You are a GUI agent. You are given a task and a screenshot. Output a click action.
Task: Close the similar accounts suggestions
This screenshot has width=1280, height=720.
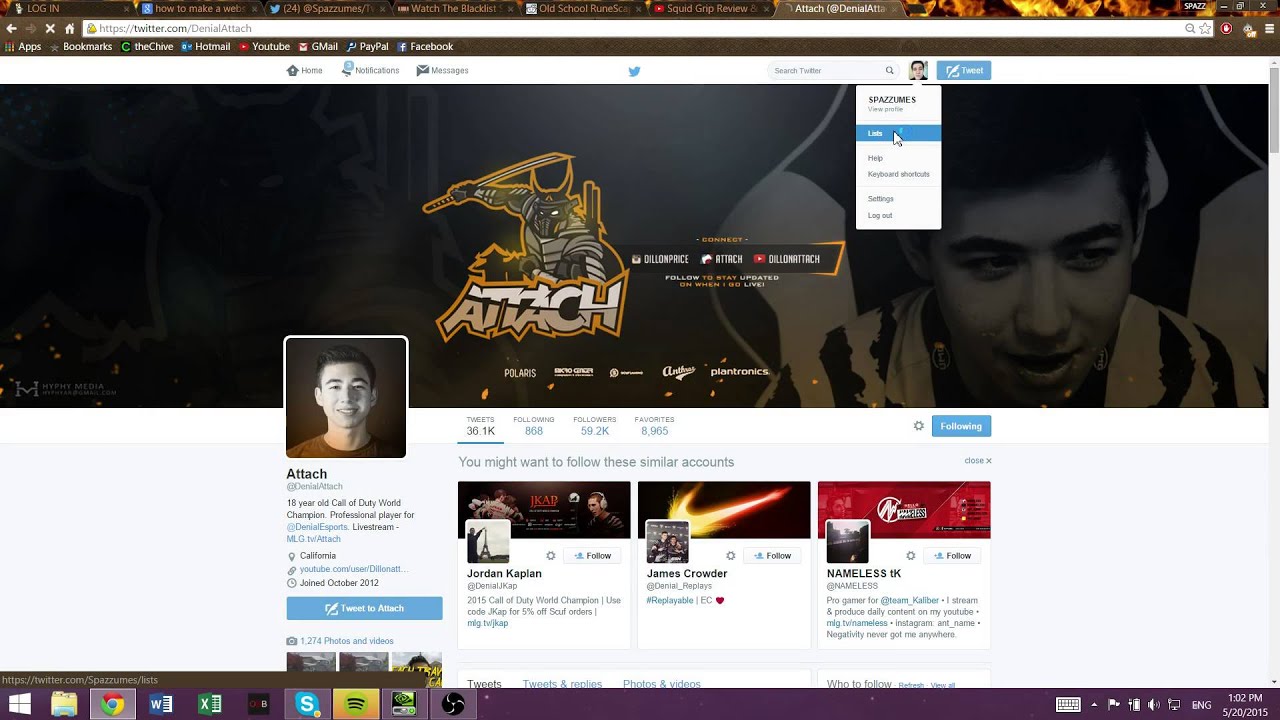[x=978, y=461]
